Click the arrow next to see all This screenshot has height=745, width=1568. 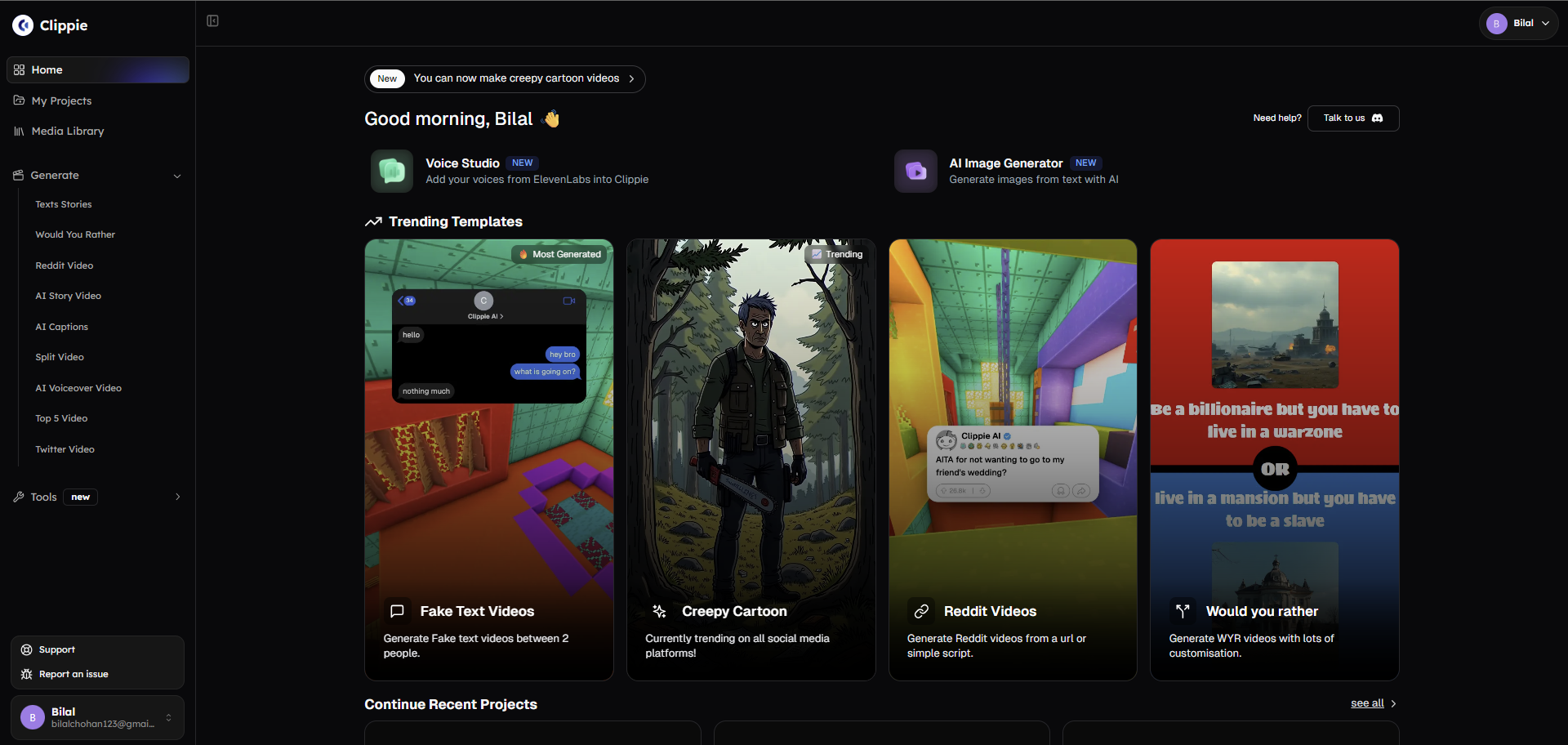[1393, 703]
